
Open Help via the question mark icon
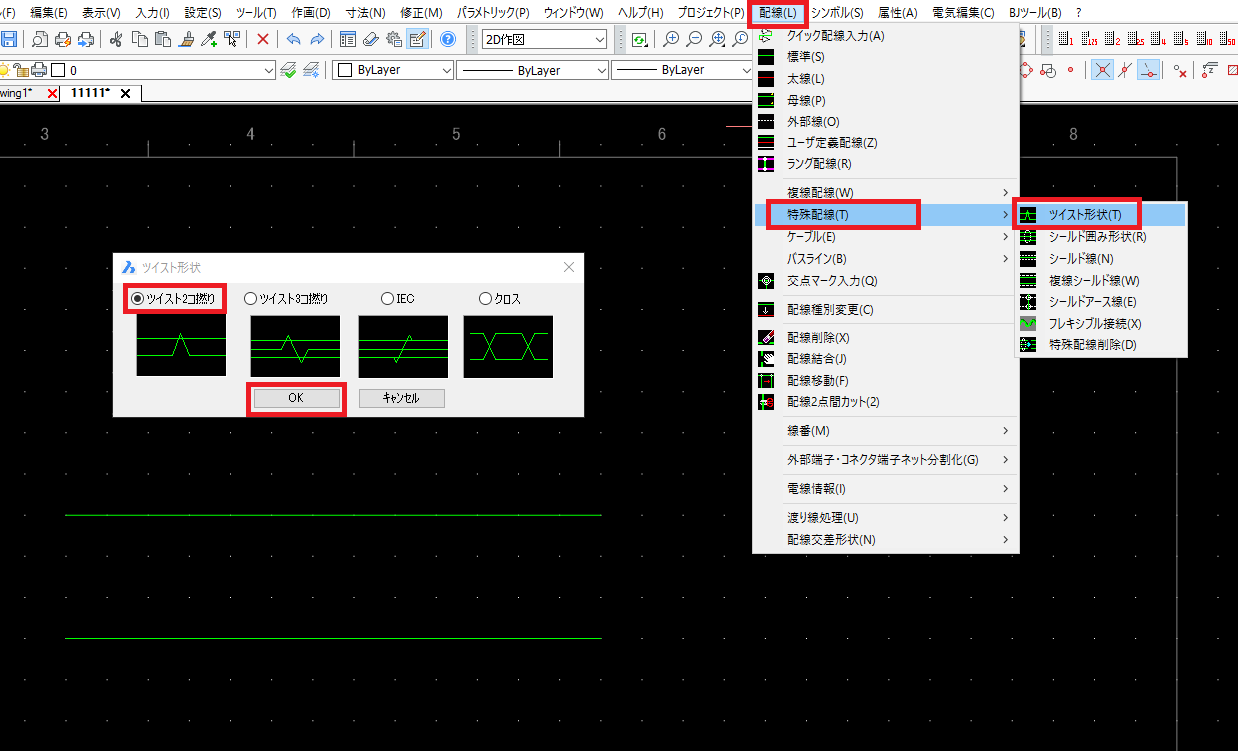tap(446, 40)
